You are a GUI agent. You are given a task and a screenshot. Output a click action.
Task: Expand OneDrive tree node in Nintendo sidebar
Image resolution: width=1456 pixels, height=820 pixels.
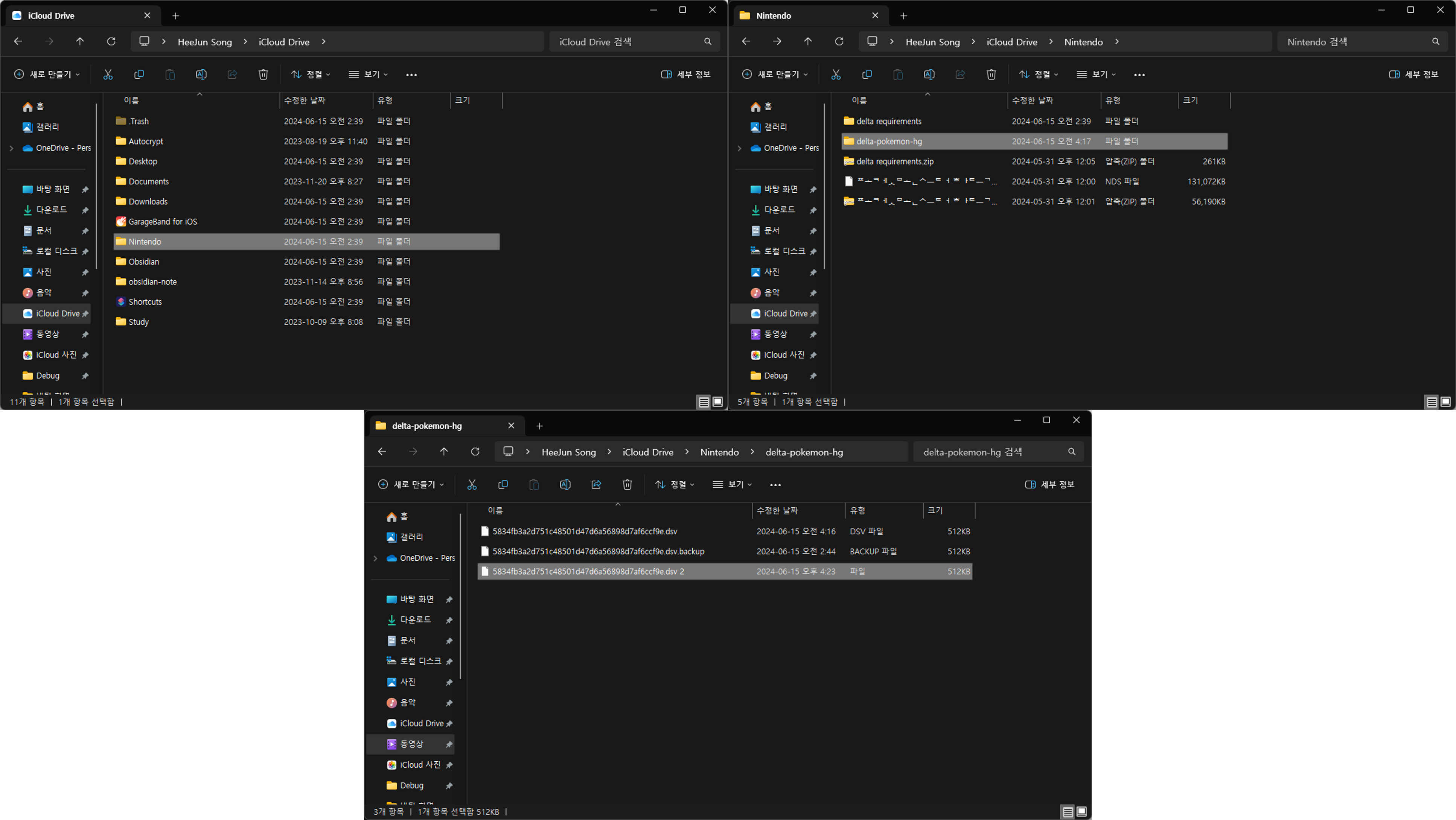click(739, 148)
